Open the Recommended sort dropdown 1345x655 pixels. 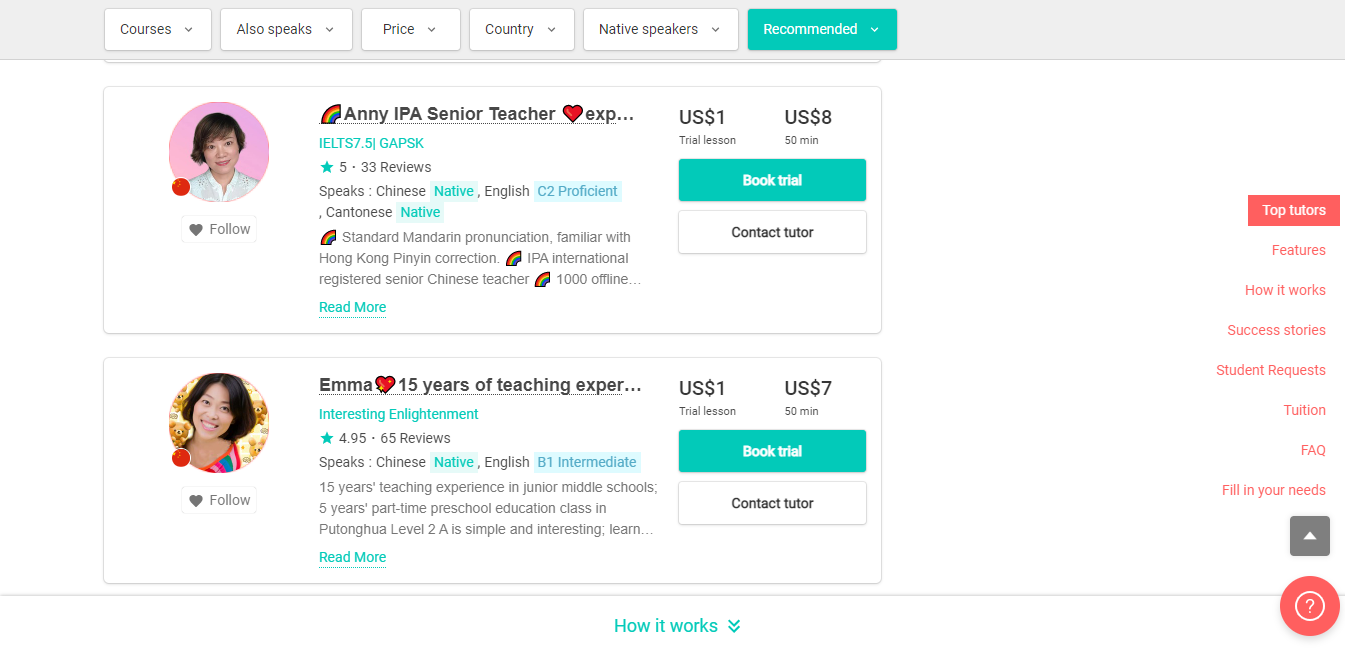point(822,29)
